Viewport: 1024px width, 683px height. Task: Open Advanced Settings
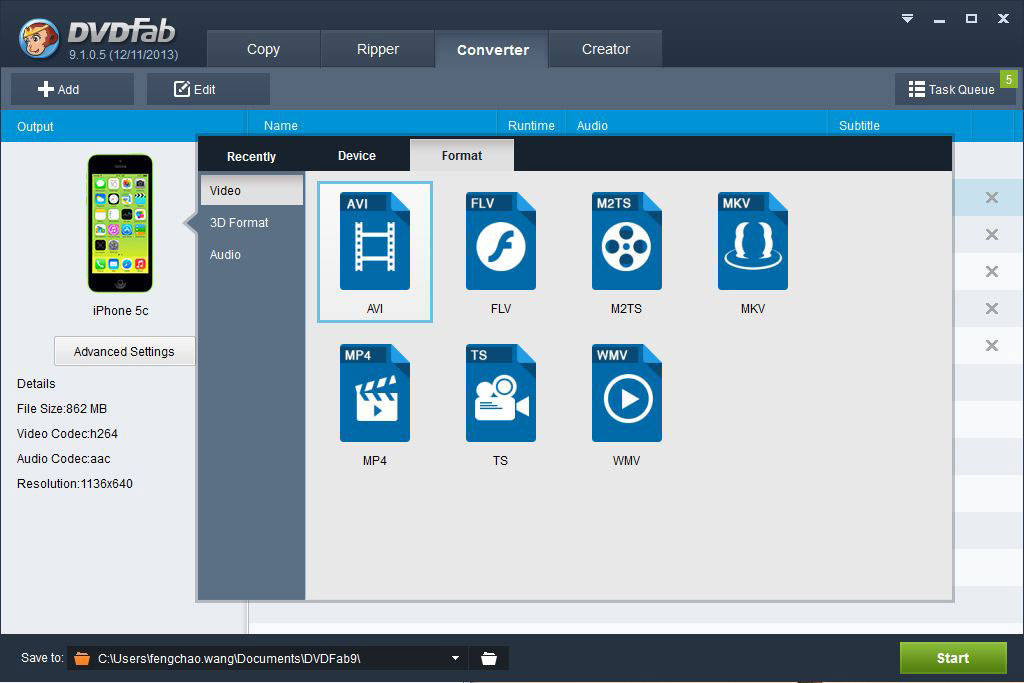click(x=124, y=351)
